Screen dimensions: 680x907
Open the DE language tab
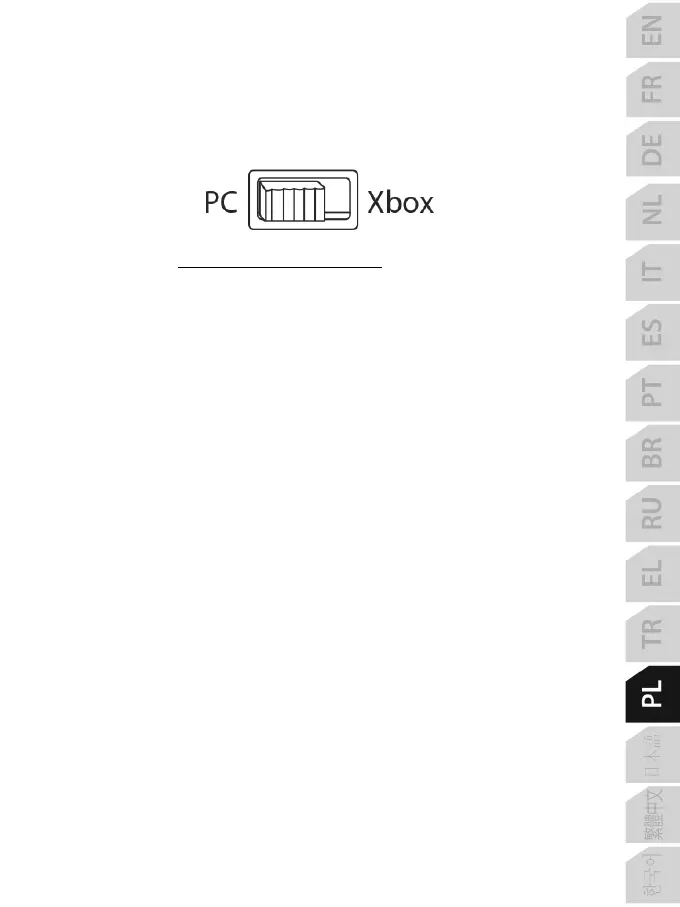[x=652, y=150]
